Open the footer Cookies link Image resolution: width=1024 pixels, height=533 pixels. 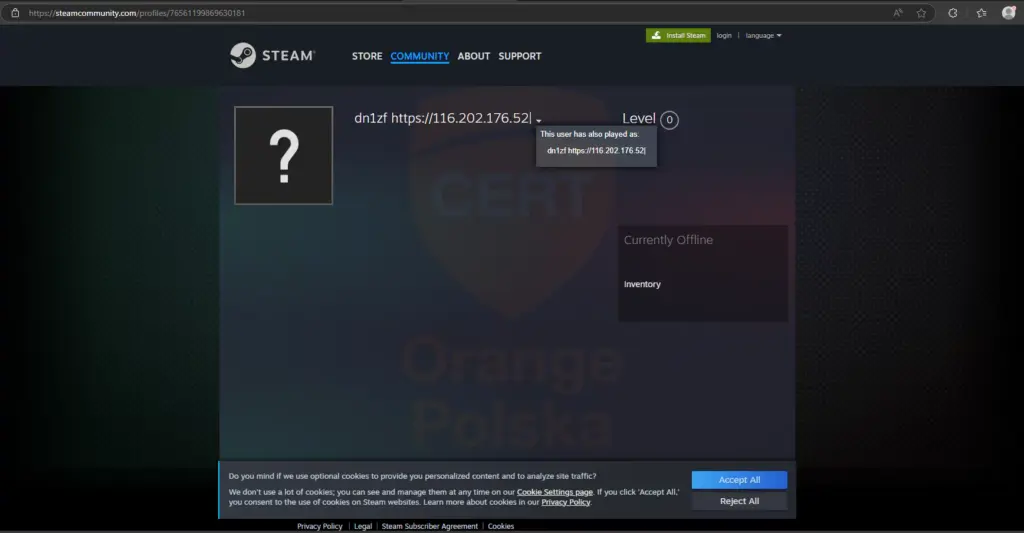click(x=501, y=526)
